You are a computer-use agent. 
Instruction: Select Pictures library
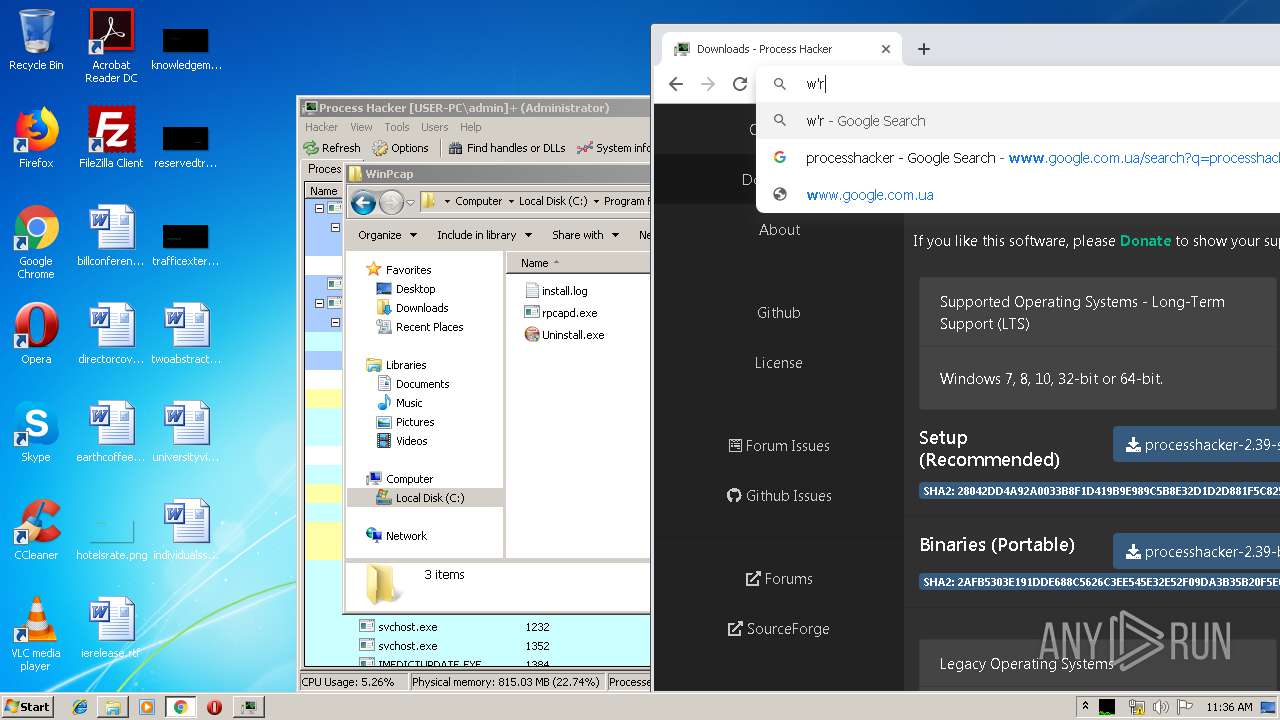405,422
